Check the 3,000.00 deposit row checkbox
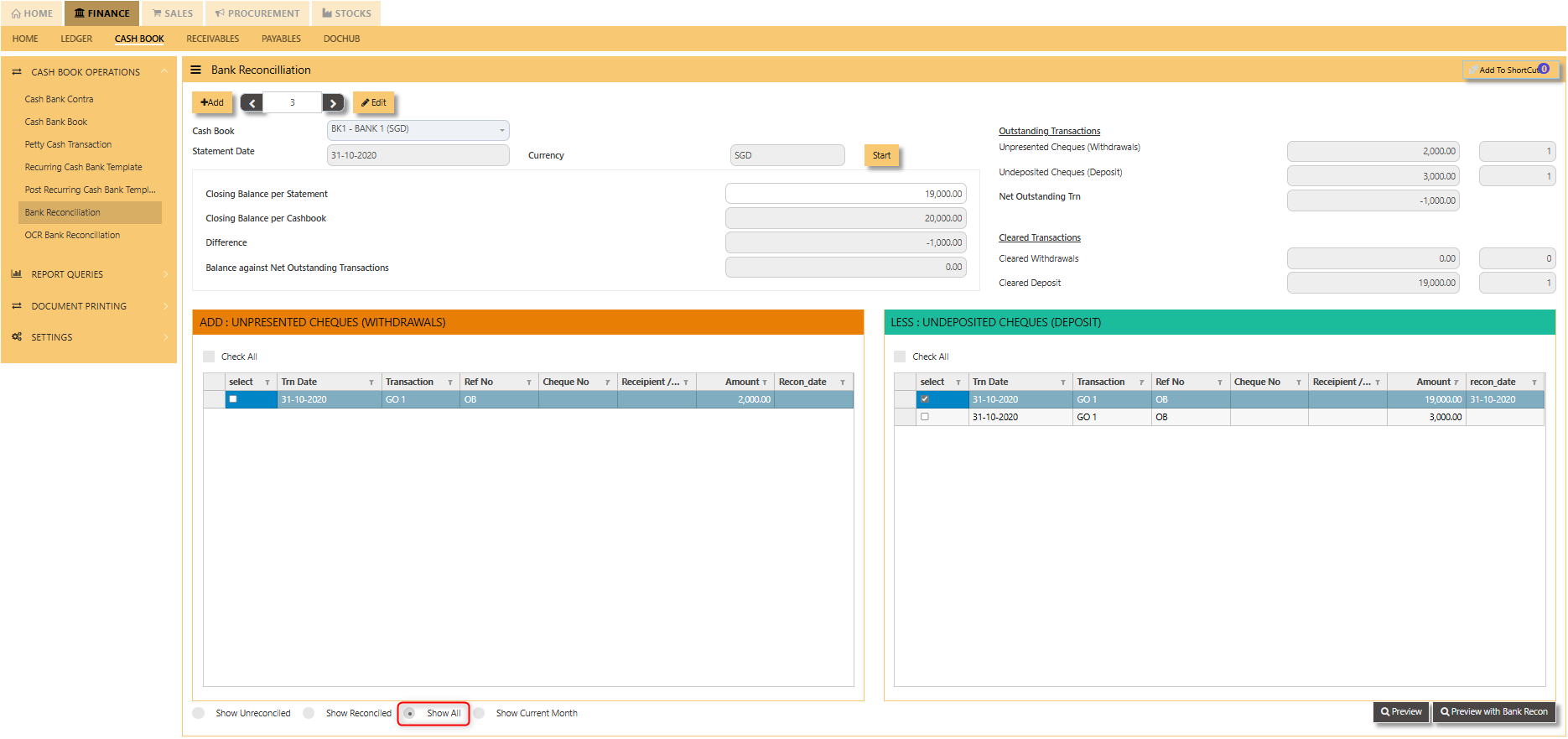The height and width of the screenshot is (739, 1568). [925, 417]
